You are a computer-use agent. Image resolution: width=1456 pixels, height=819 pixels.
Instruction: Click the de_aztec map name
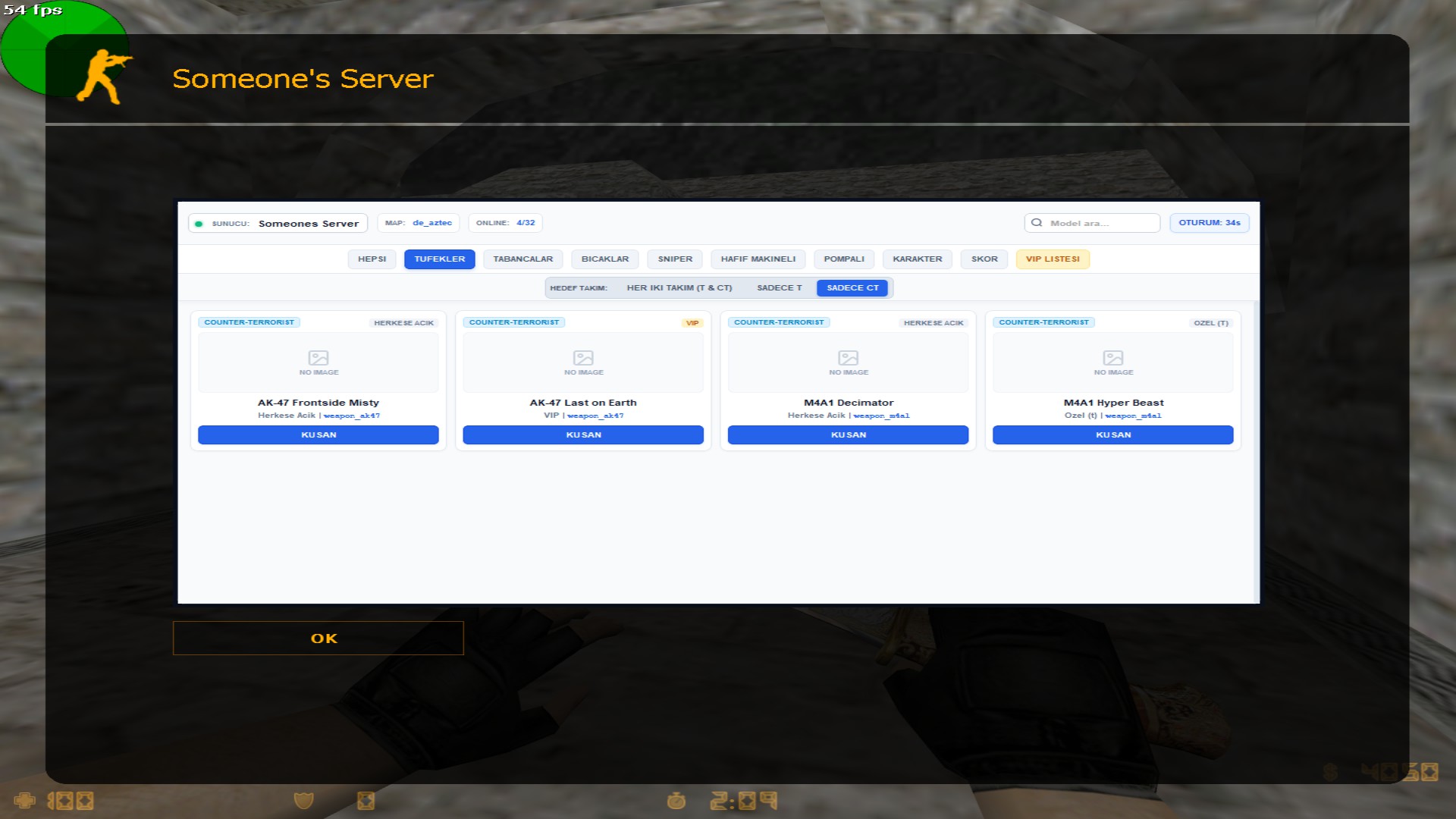click(432, 223)
